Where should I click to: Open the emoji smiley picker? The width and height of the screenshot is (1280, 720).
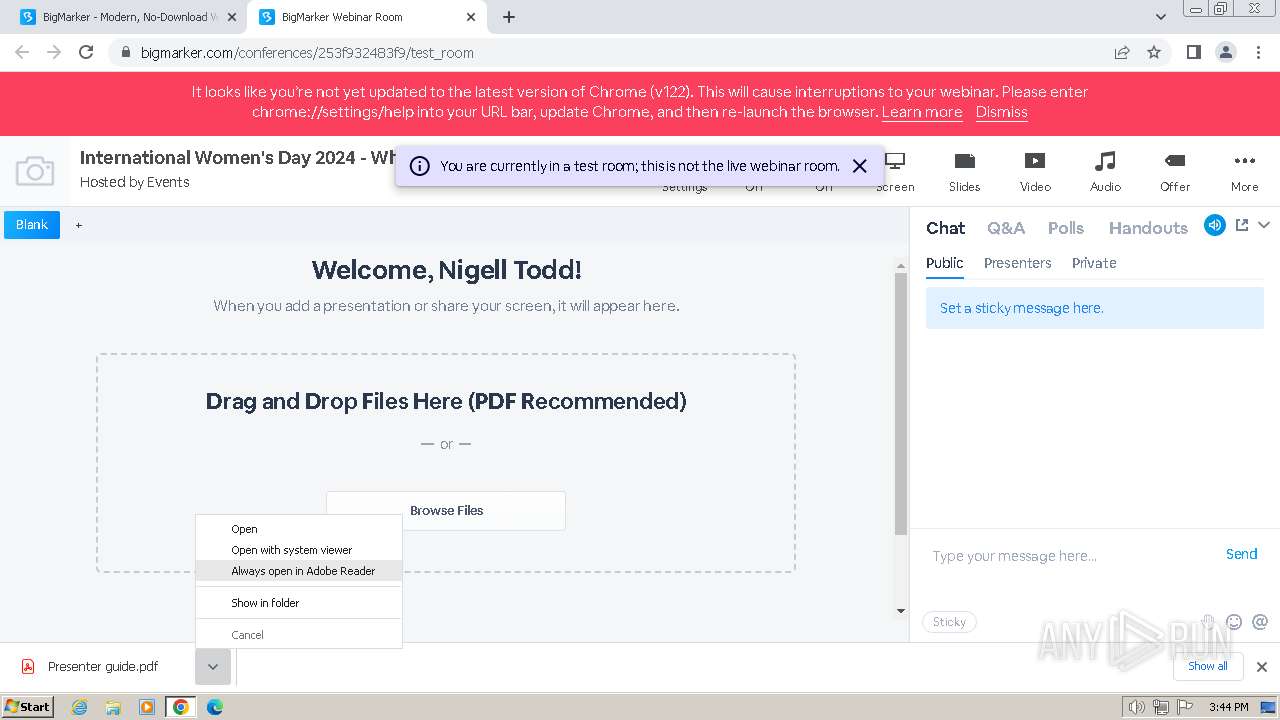1234,622
